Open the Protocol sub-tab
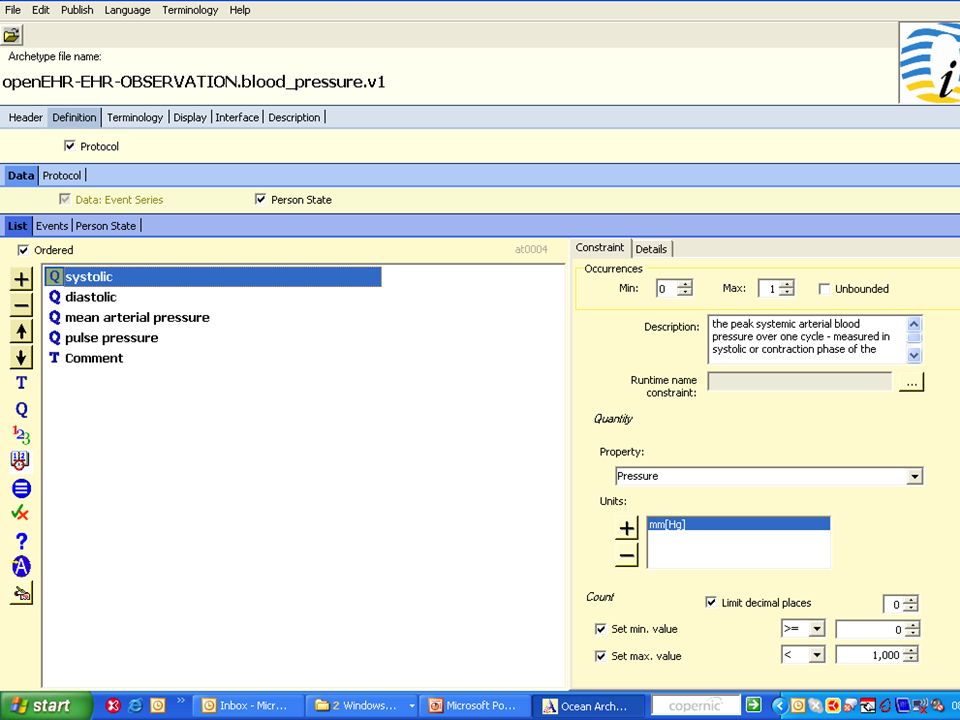The image size is (960, 720). [x=62, y=175]
